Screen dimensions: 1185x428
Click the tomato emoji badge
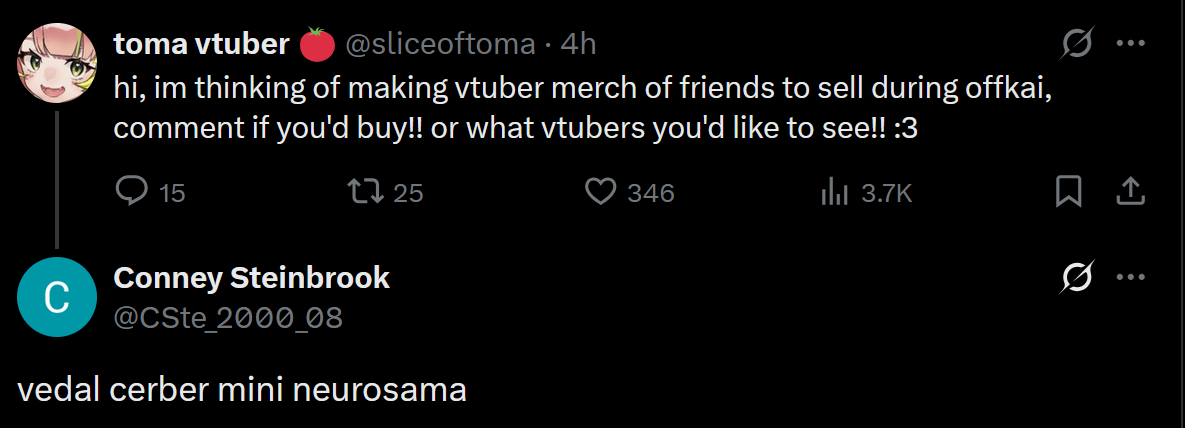[x=317, y=43]
